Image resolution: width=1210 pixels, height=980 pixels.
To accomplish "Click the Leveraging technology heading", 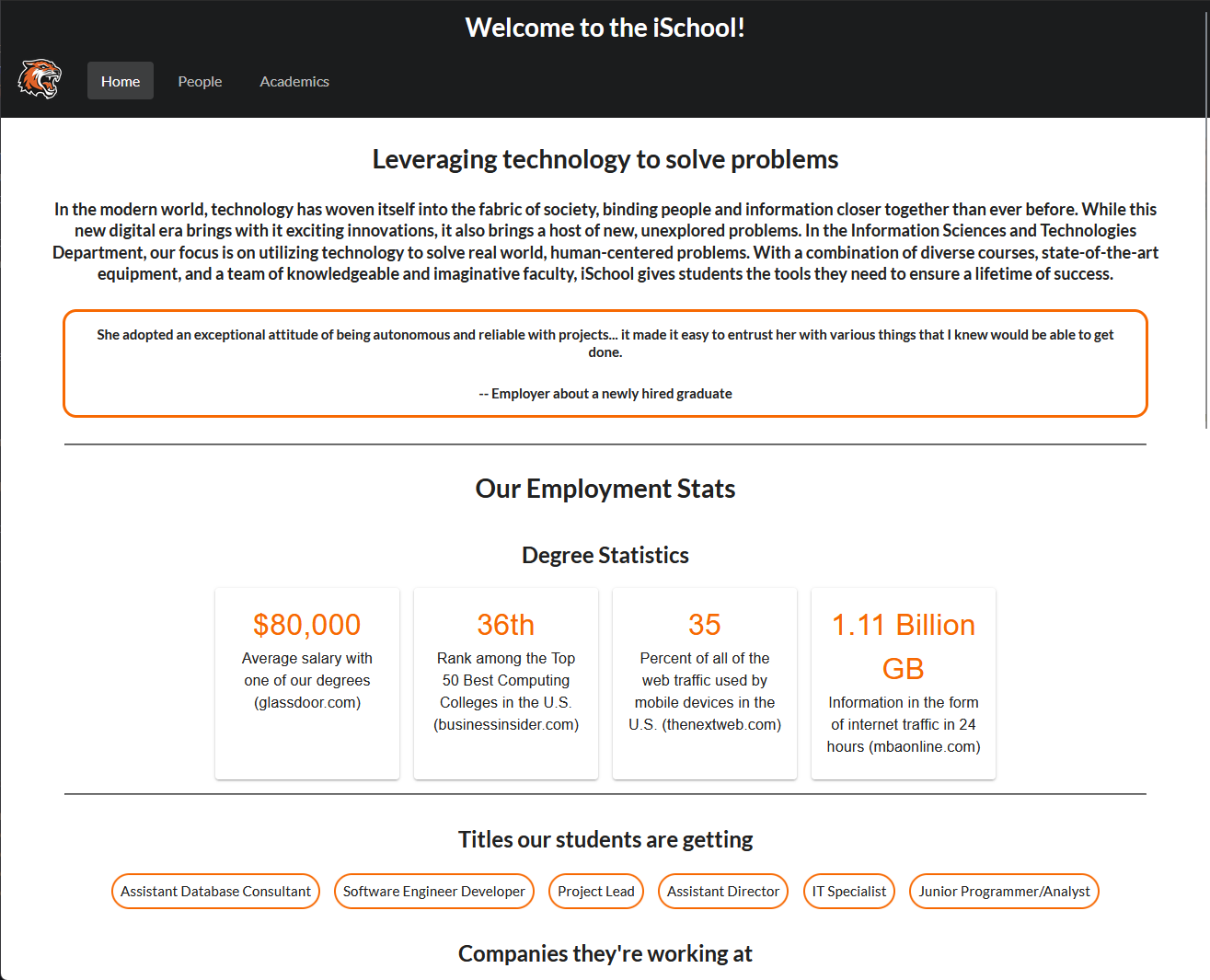I will point(605,158).
